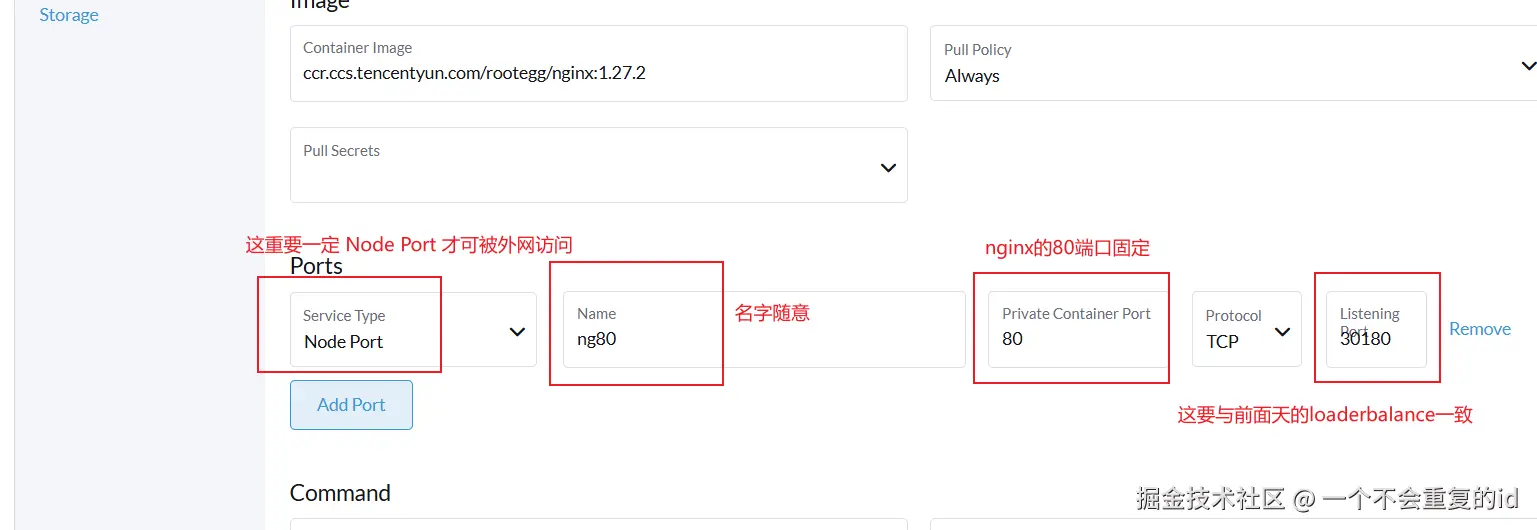The width and height of the screenshot is (1537, 530).
Task: Click the Protocol chevron arrow
Action: click(x=1283, y=332)
